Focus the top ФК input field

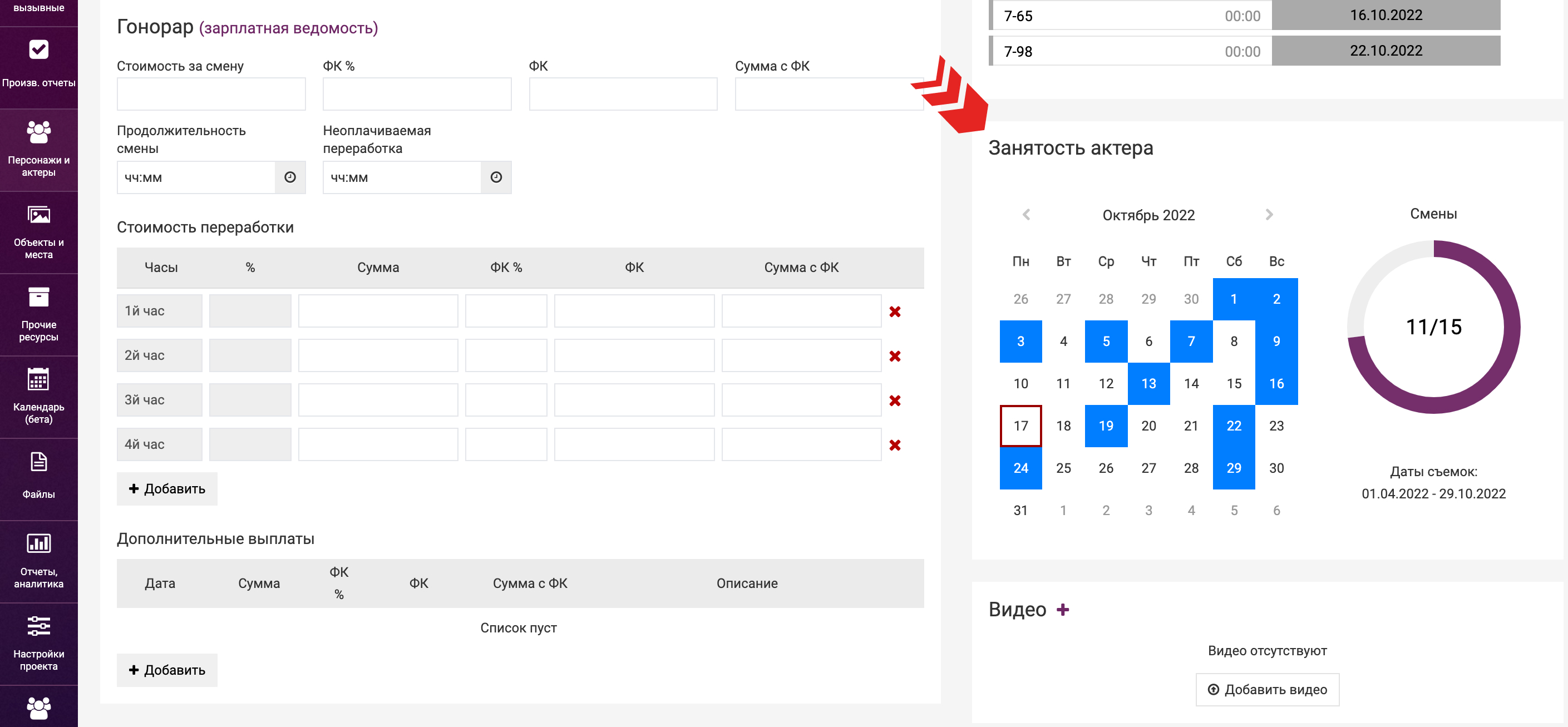click(x=623, y=93)
